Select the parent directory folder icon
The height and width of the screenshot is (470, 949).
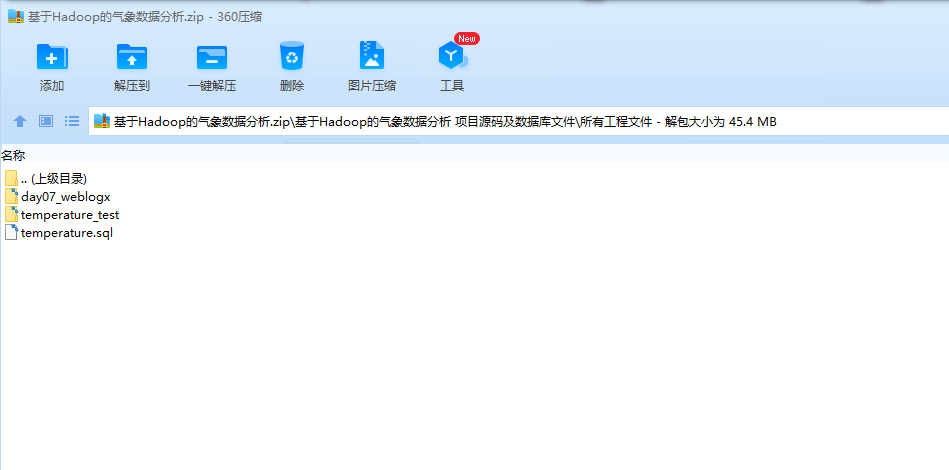tap(11, 178)
